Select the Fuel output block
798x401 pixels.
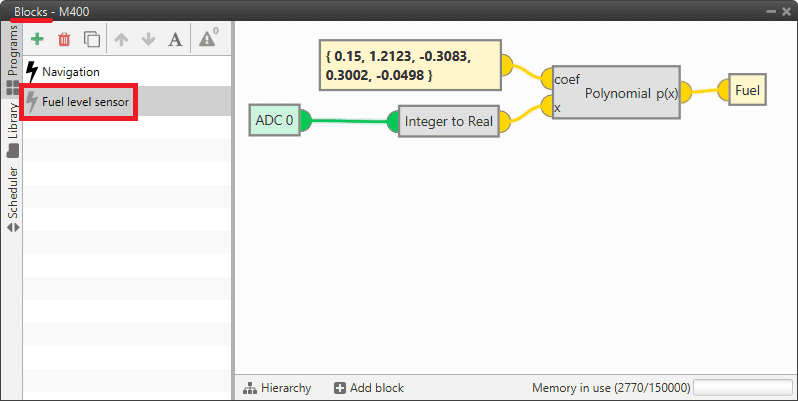[x=747, y=90]
